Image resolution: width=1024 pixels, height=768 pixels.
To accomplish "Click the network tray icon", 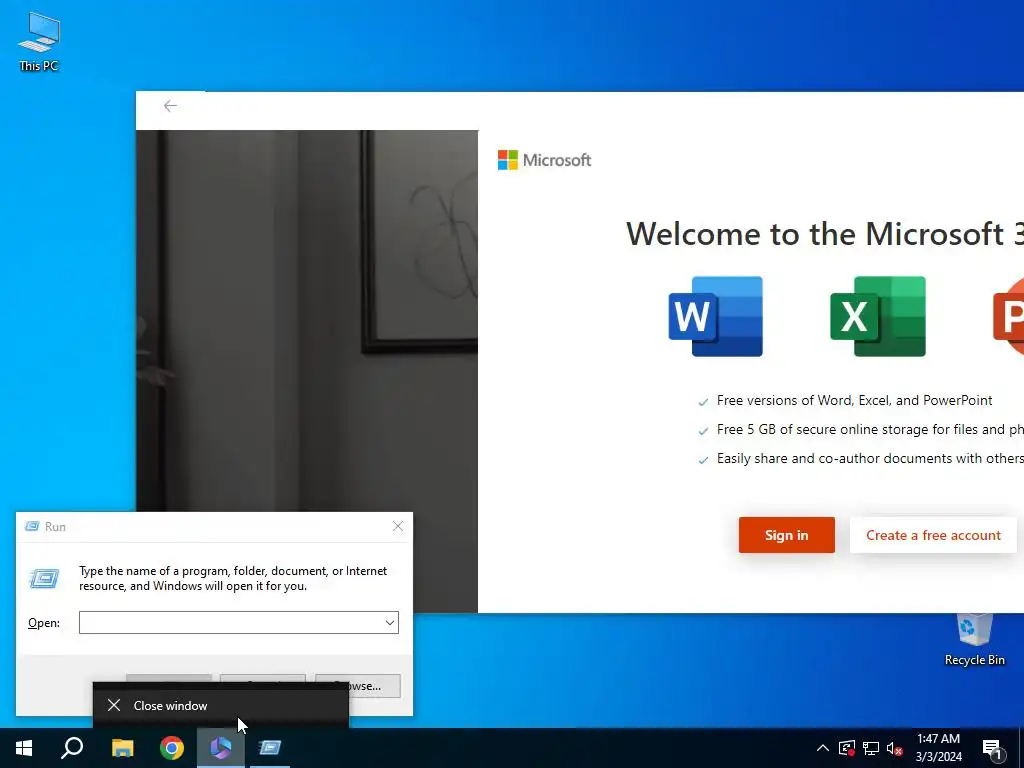I will 871,748.
